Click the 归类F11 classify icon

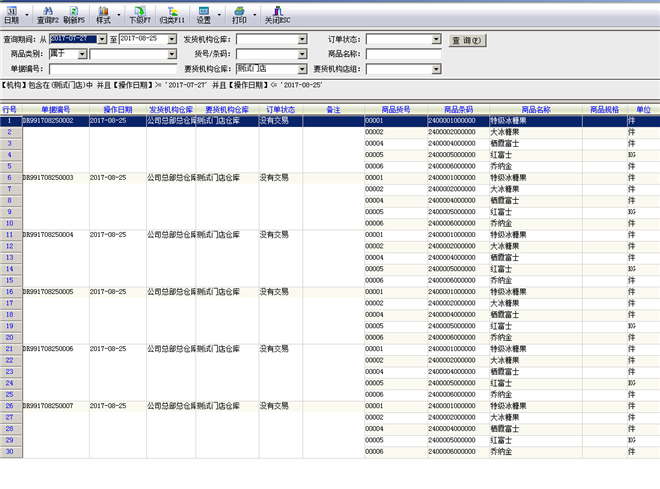click(172, 14)
